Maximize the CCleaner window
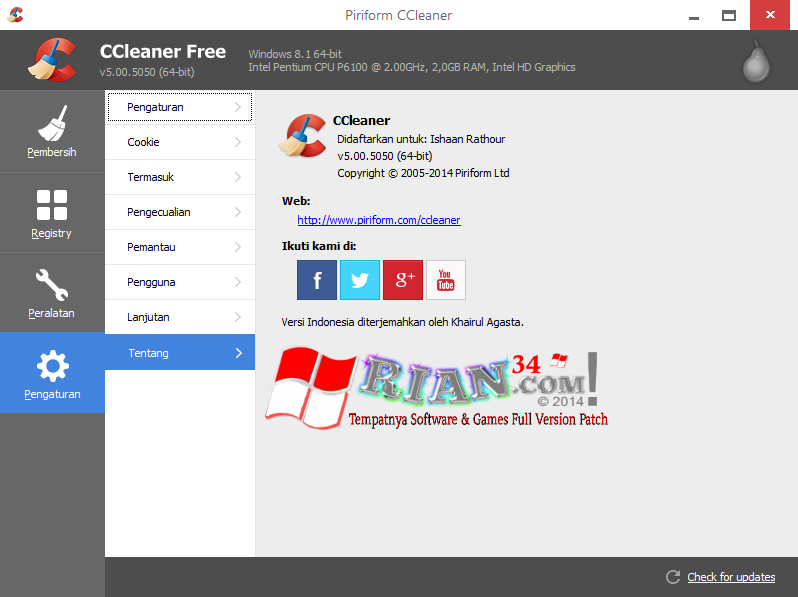Image resolution: width=798 pixels, height=597 pixels. [729, 15]
